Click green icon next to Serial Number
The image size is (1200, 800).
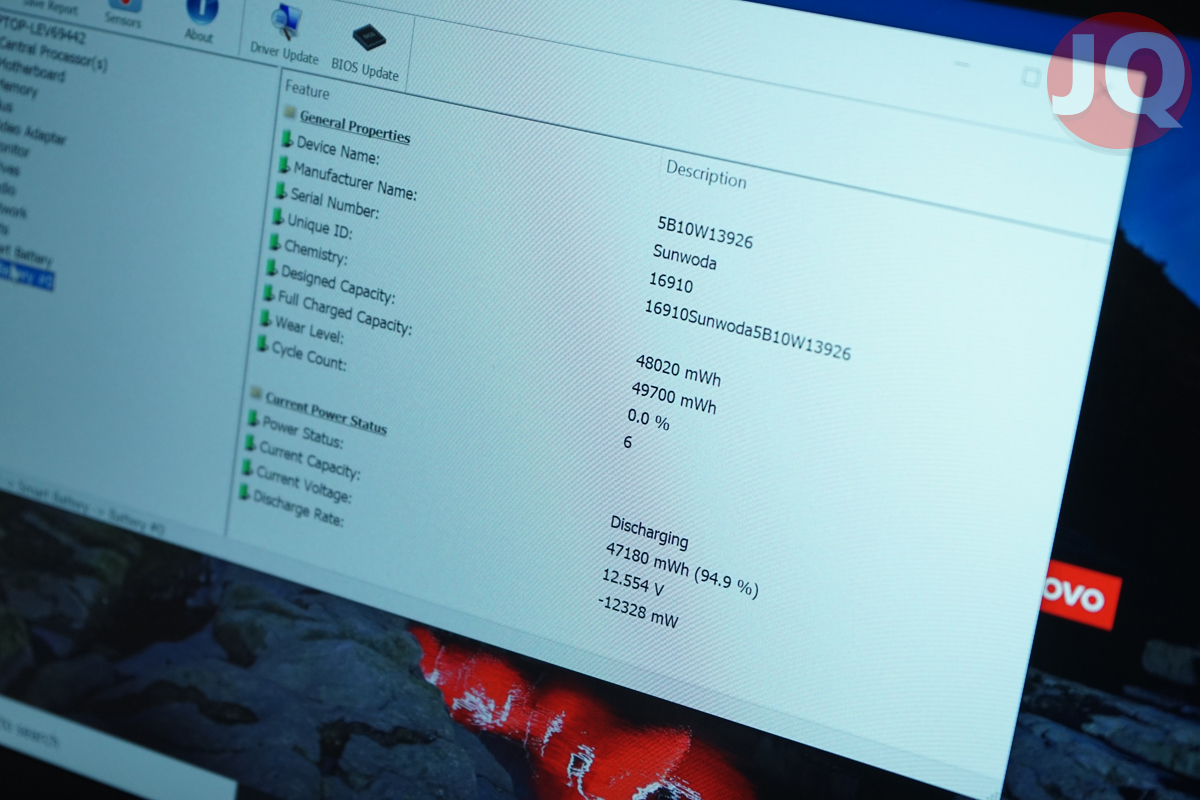click(x=281, y=191)
